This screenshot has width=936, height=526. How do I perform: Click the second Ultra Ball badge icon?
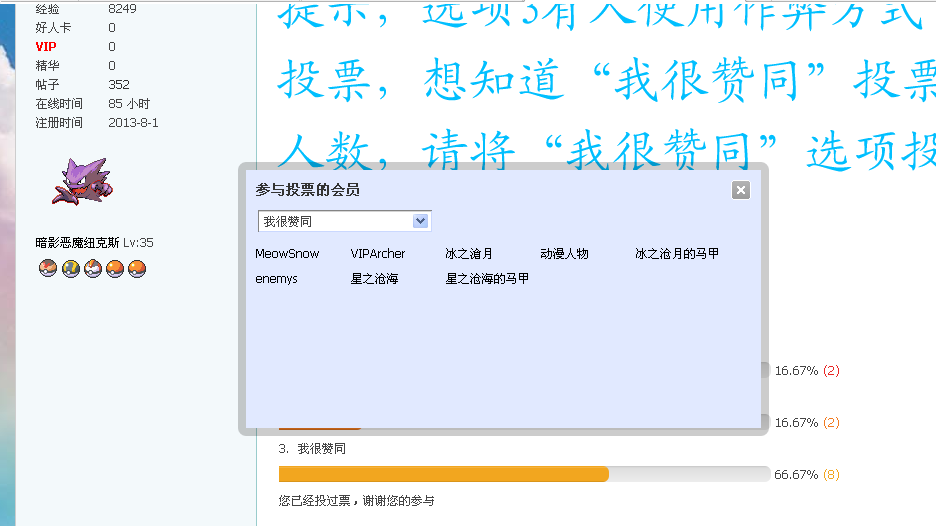pyautogui.click(x=70, y=269)
